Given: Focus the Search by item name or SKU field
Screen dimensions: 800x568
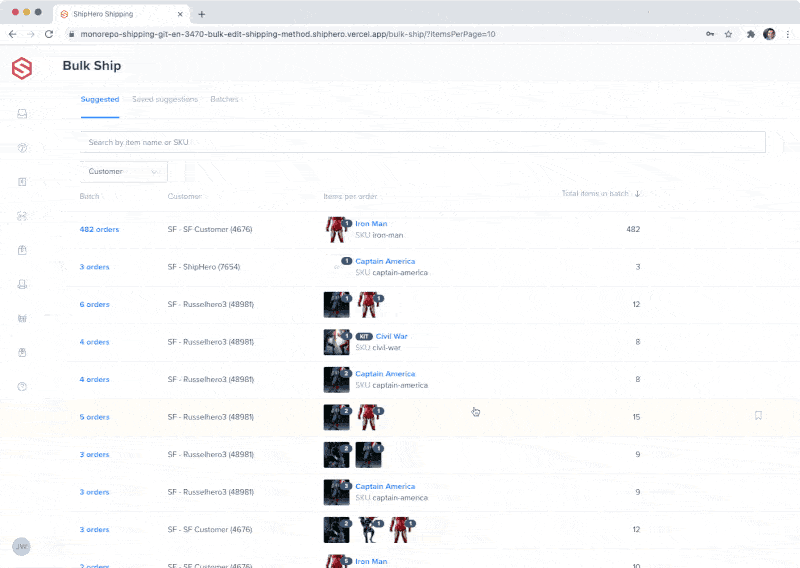Looking at the screenshot, I should click(x=423, y=142).
